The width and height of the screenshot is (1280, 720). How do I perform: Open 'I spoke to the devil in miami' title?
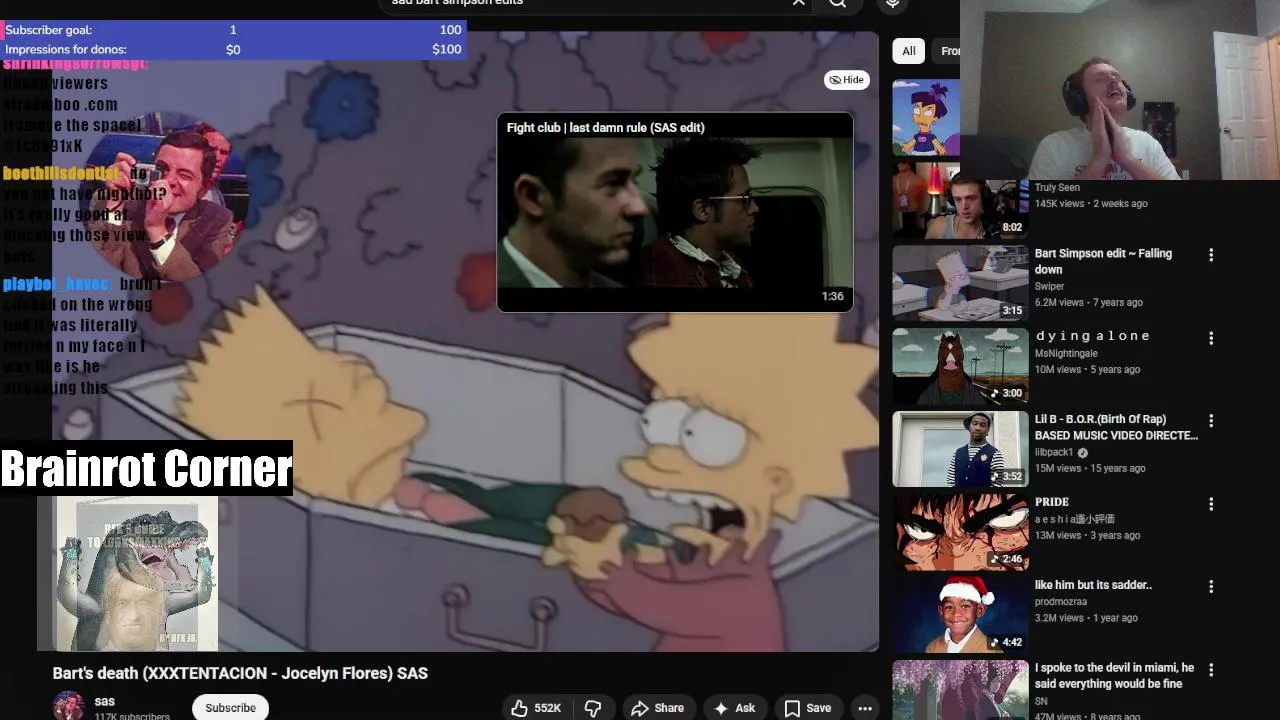(1114, 676)
